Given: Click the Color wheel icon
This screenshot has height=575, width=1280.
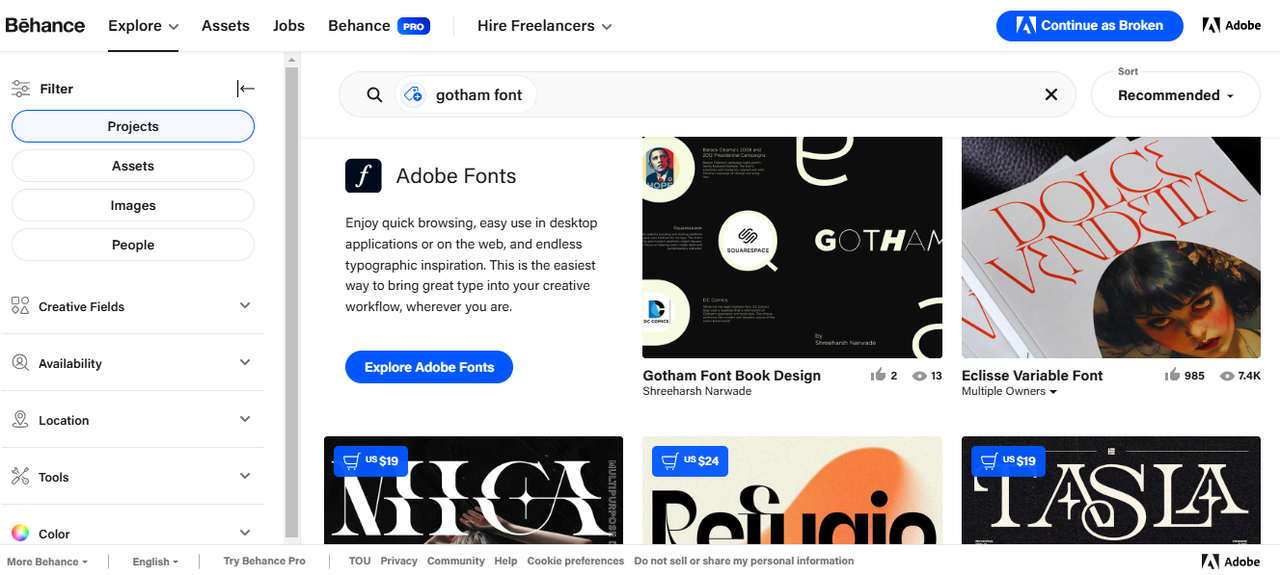Looking at the screenshot, I should [20, 534].
